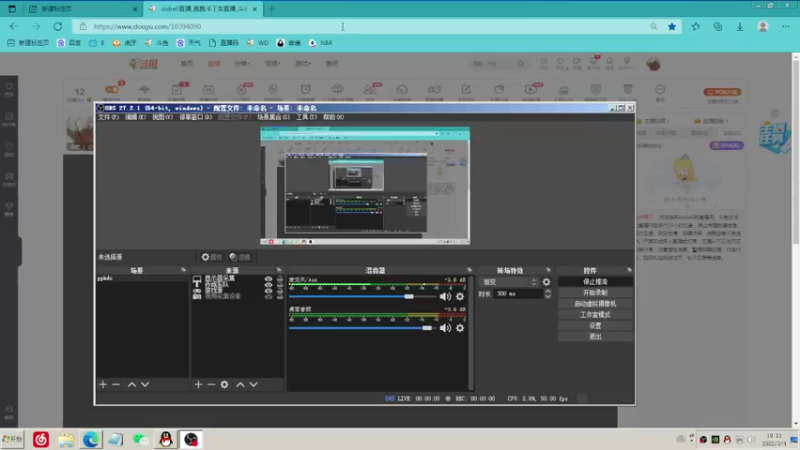The image size is (800, 450).
Task: Pop out the Scene Transitions dock panel
Action: click(548, 270)
